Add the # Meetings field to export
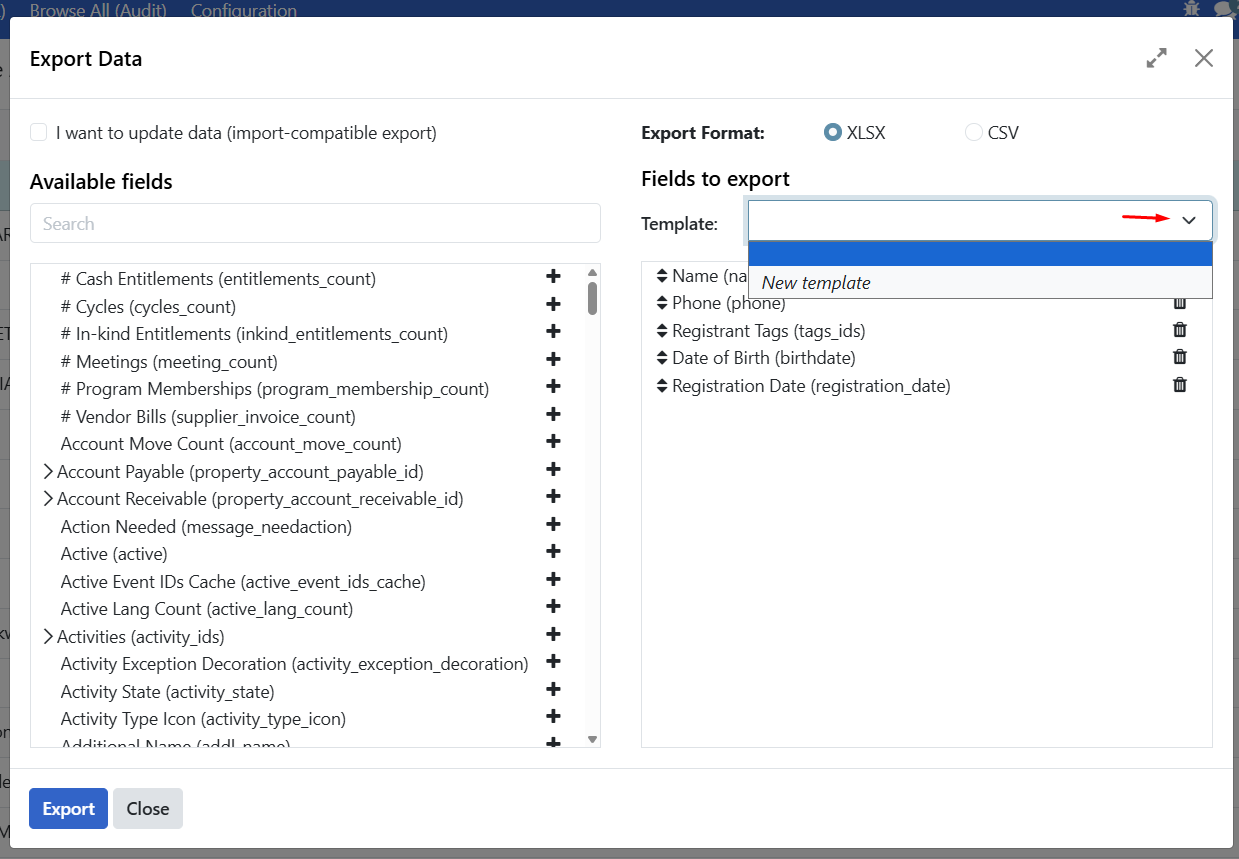Viewport: 1239px width, 859px height. coord(553,360)
